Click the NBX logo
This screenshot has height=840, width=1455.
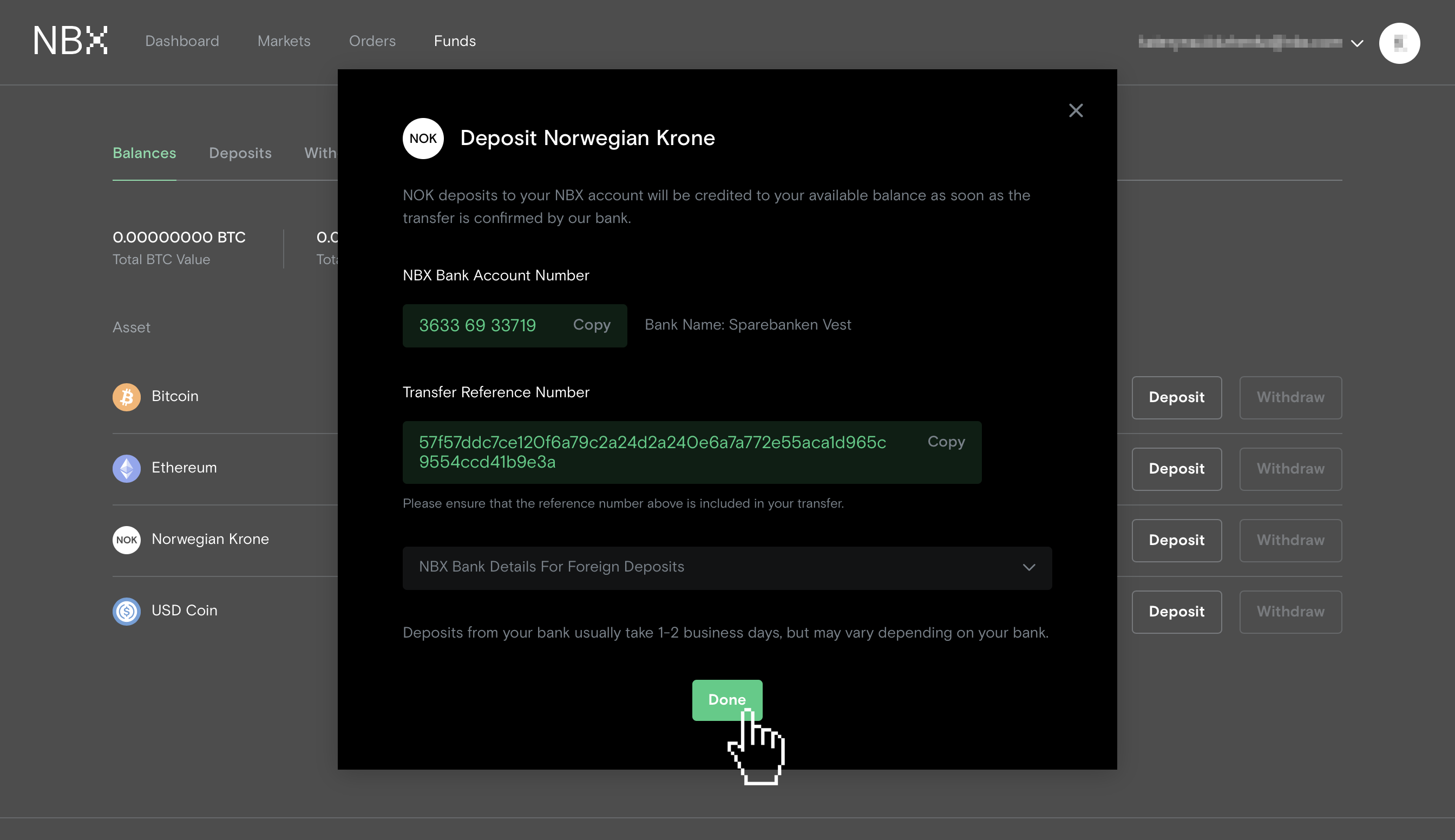point(70,41)
